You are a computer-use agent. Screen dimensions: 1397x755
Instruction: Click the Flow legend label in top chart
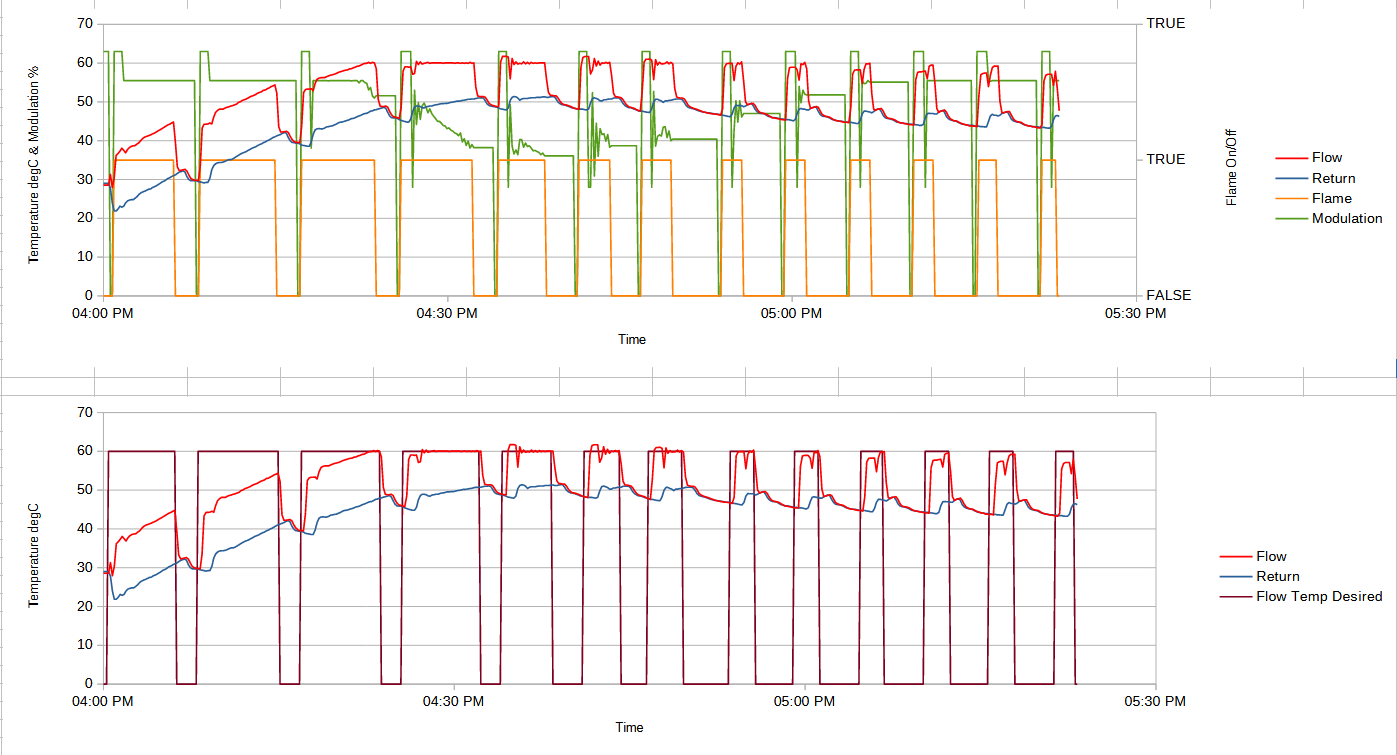click(x=1327, y=158)
